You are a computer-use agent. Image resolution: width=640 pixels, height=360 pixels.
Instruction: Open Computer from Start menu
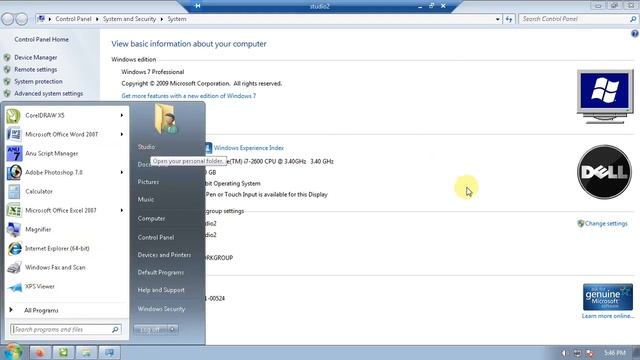click(151, 218)
